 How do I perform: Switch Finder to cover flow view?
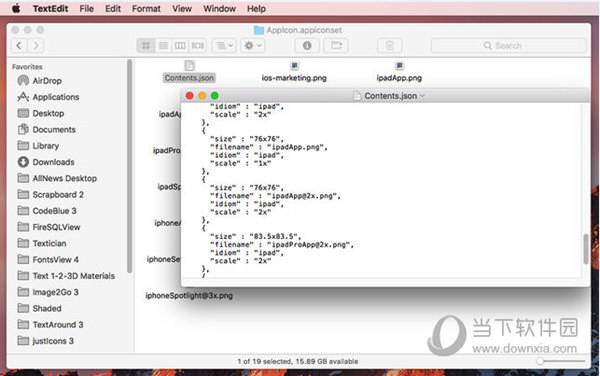coord(197,46)
